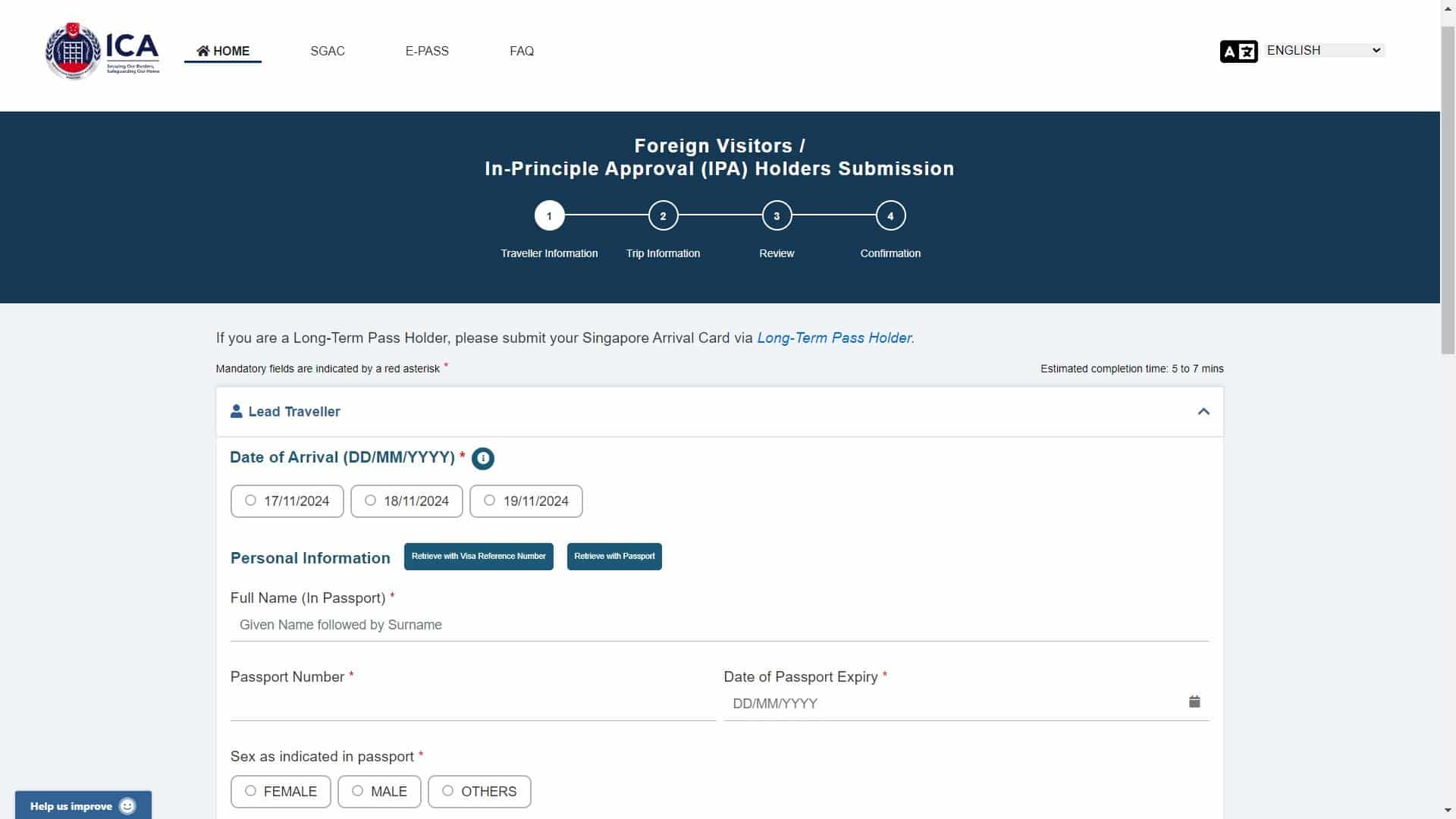1456x819 pixels.
Task: Choose FEMALE as sex in passport
Action: click(281, 791)
